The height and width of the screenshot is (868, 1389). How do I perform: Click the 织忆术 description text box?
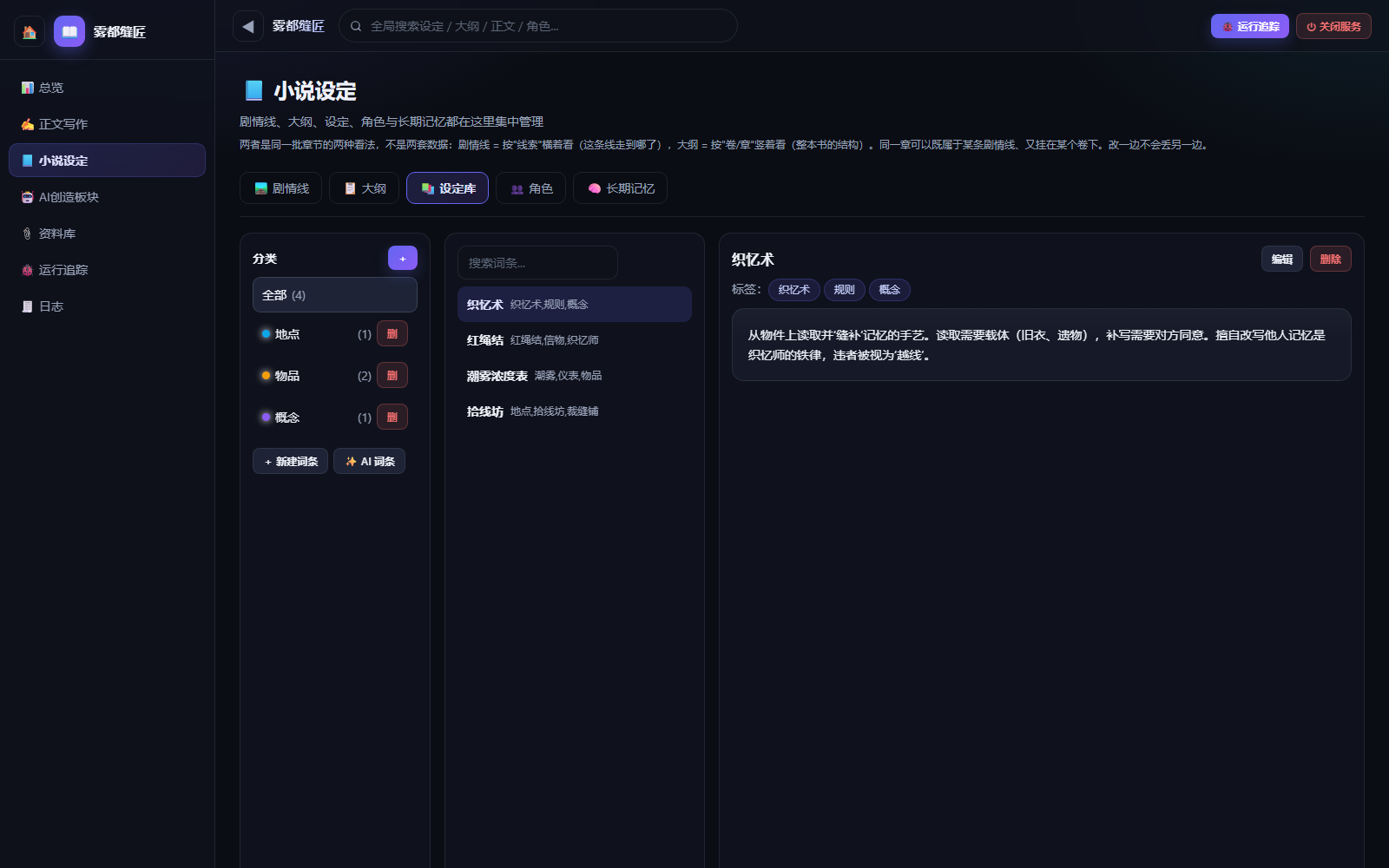[1042, 345]
